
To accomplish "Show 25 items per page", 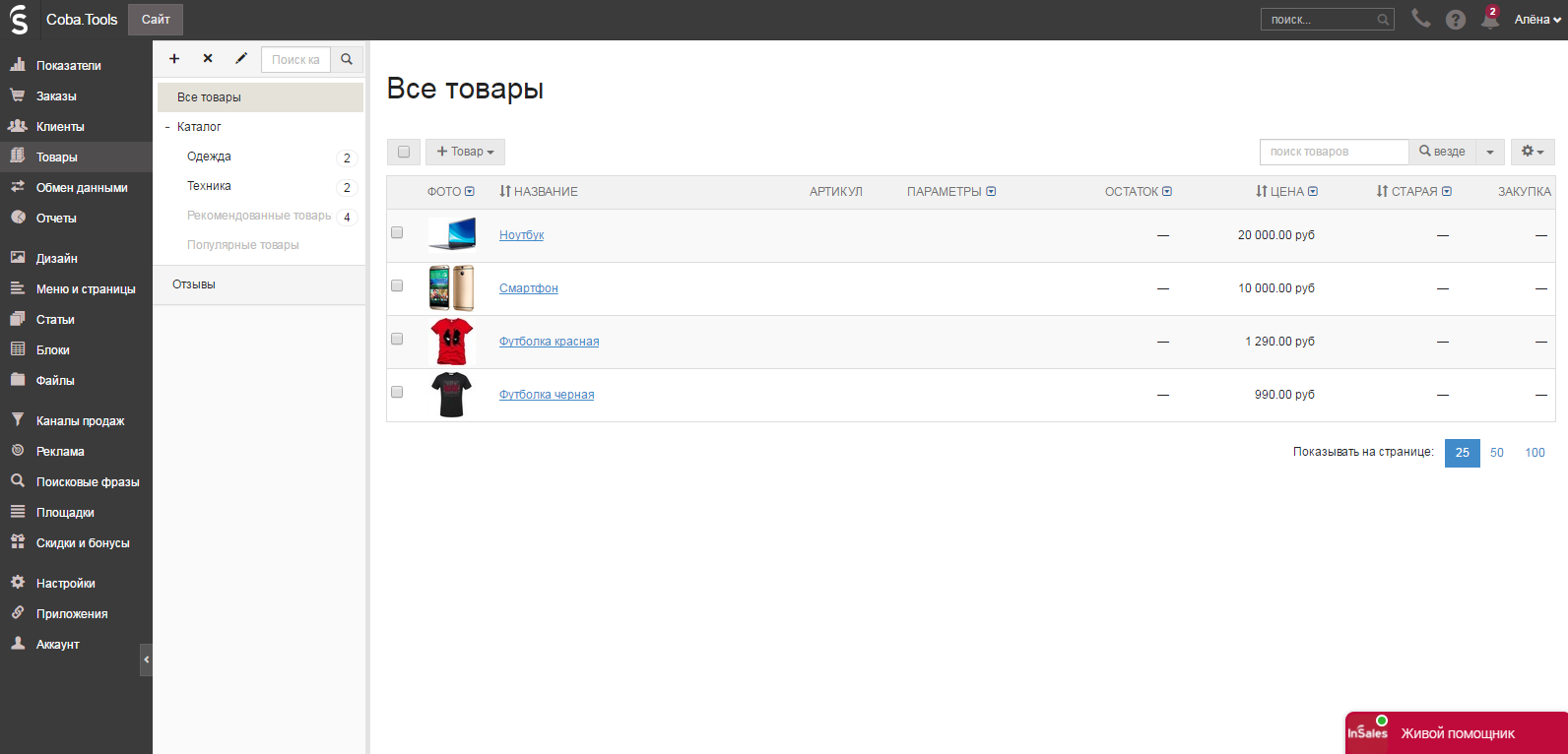I will click(1463, 453).
